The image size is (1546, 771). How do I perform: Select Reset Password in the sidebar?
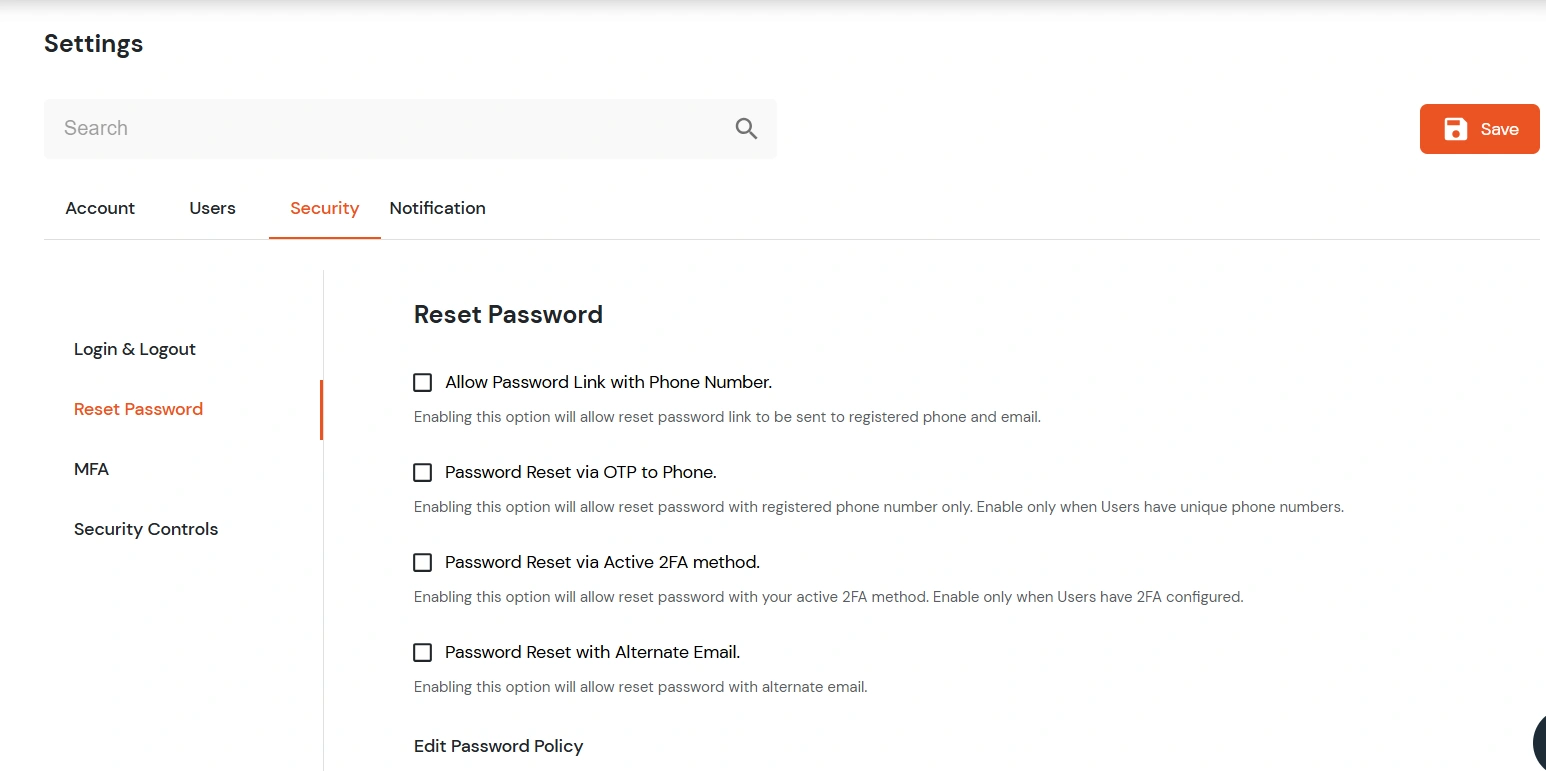[x=138, y=409]
